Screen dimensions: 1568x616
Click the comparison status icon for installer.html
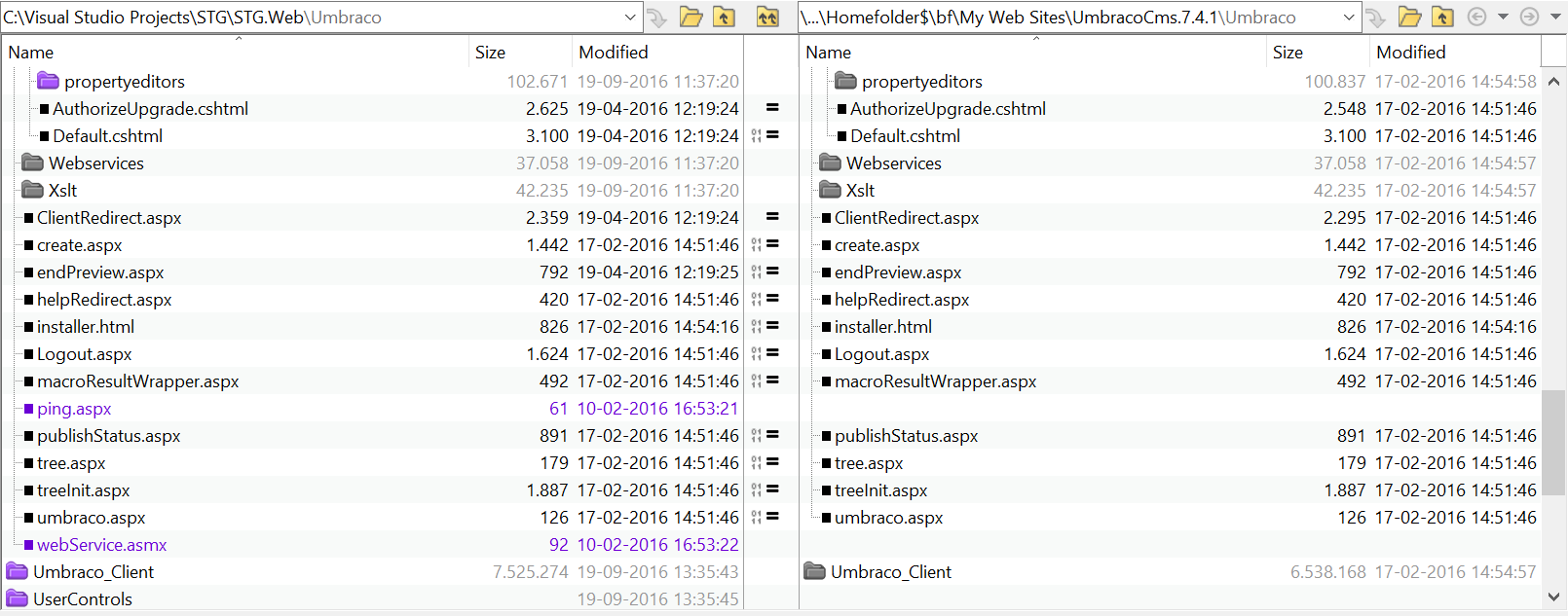tap(765, 326)
